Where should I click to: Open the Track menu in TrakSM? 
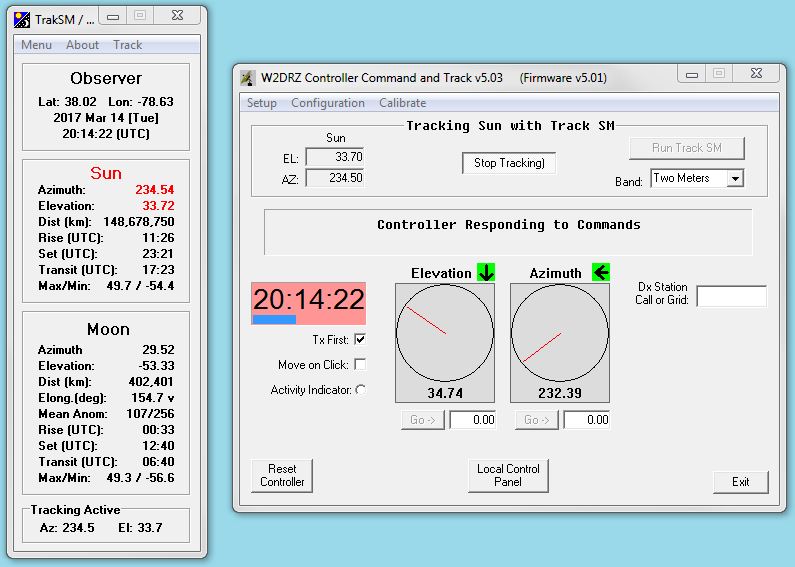click(x=127, y=45)
